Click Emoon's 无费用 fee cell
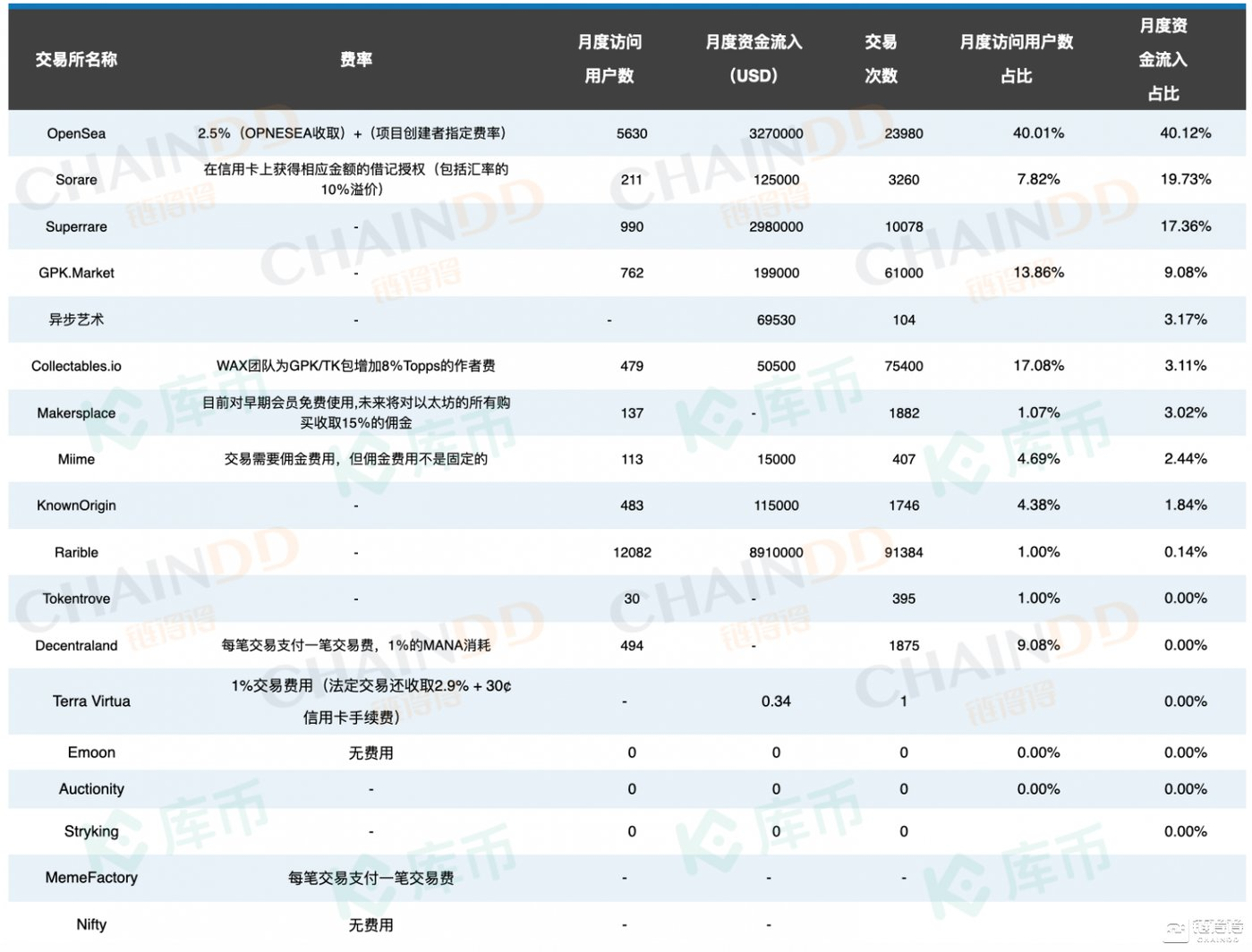Image resolution: width=1252 pixels, height=952 pixels. click(x=370, y=753)
